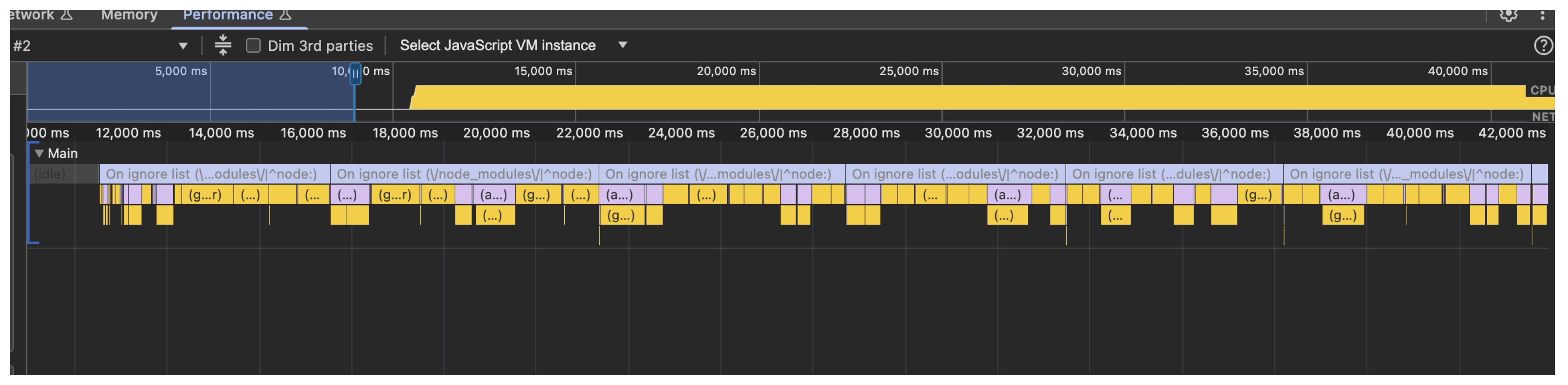The height and width of the screenshot is (385, 1568).
Task: Select the leftmost (g...r) flame chart entry
Action: tap(204, 195)
